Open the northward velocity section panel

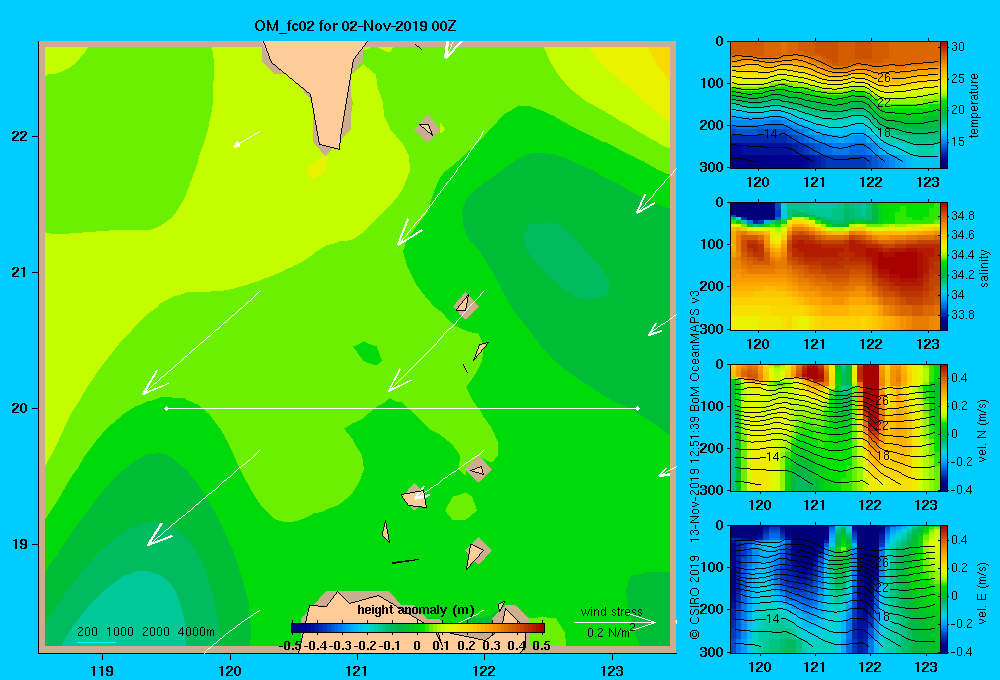click(834, 427)
